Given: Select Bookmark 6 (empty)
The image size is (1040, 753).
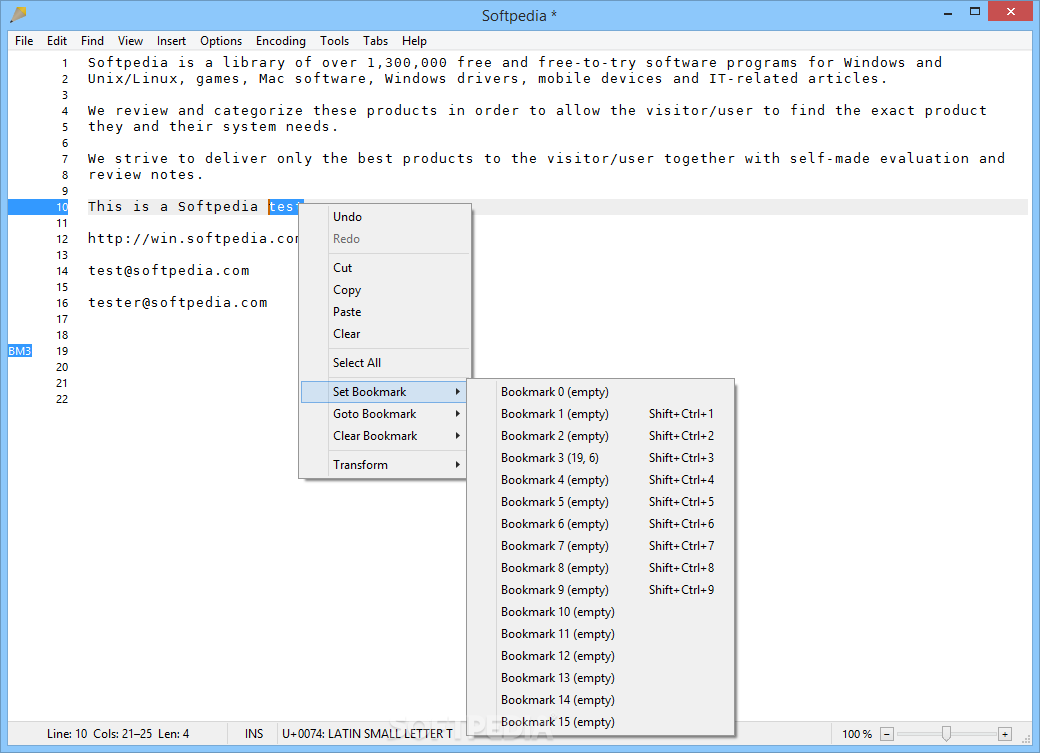Looking at the screenshot, I should tap(601, 524).
